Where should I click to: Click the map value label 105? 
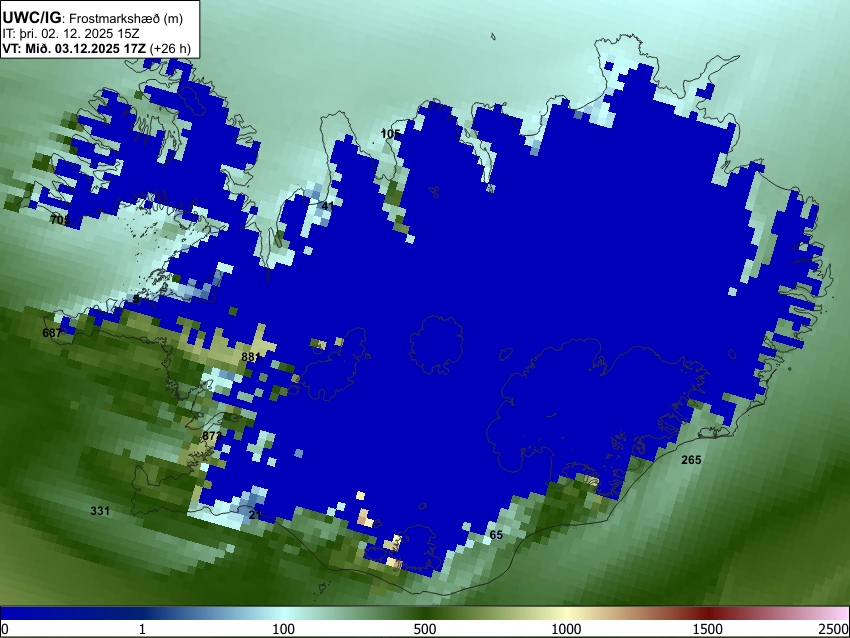point(390,134)
